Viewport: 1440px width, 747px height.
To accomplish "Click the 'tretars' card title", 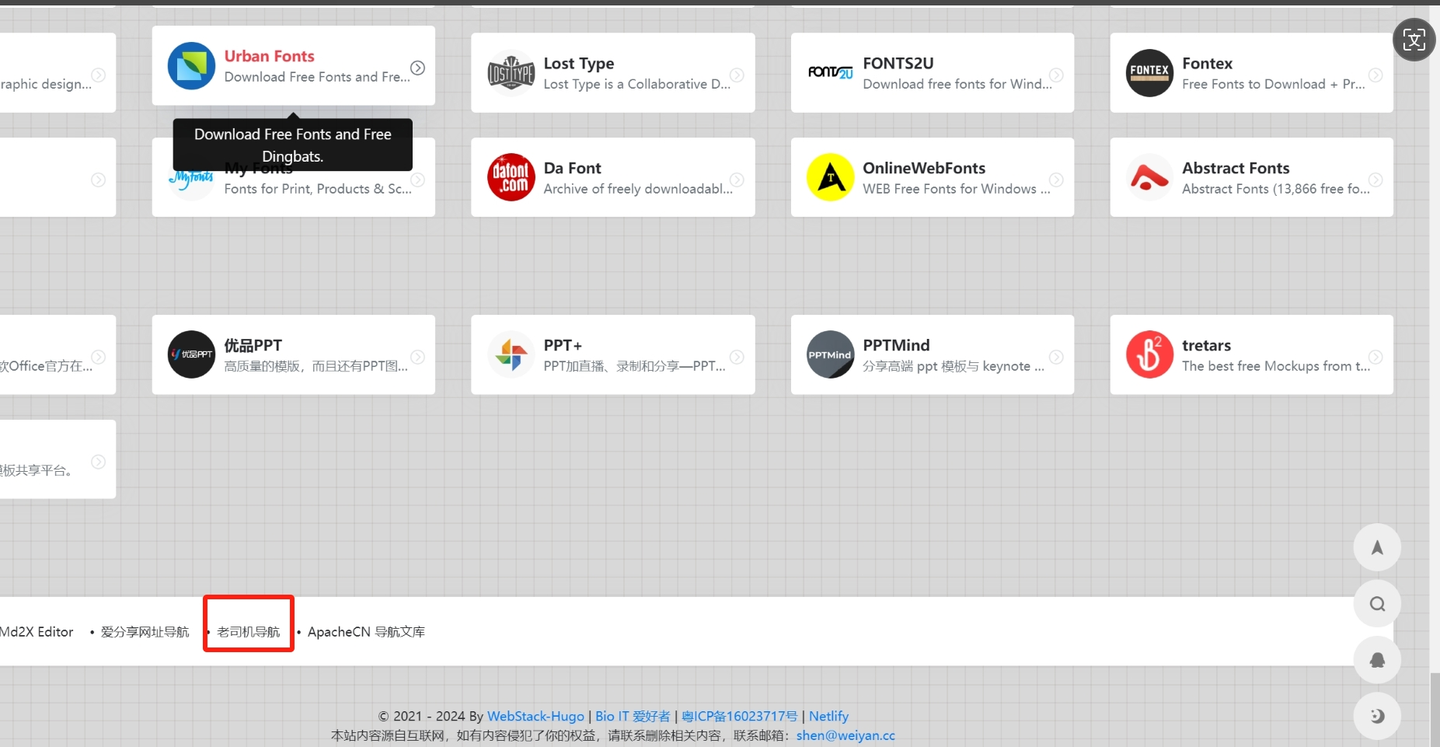I will (x=1206, y=345).
